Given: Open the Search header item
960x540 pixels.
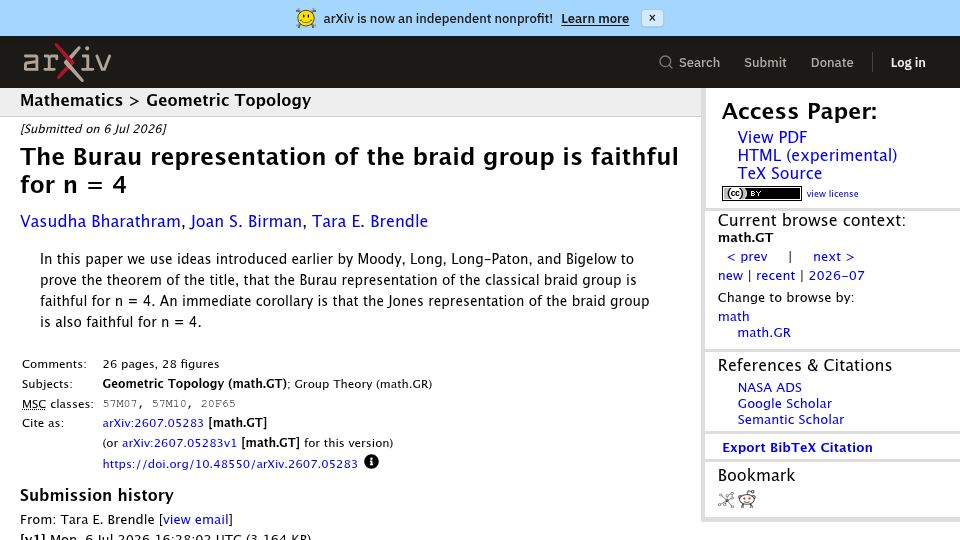Looking at the screenshot, I should tap(689, 62).
